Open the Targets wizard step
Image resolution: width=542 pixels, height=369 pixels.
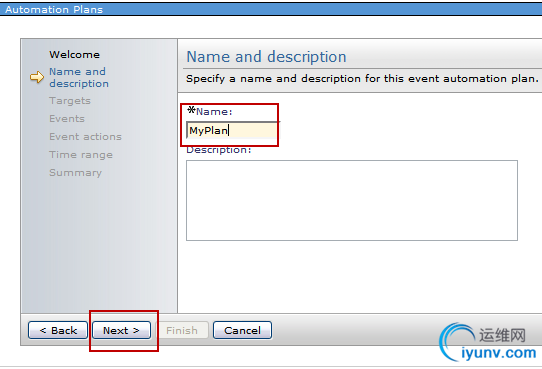pyautogui.click(x=70, y=101)
